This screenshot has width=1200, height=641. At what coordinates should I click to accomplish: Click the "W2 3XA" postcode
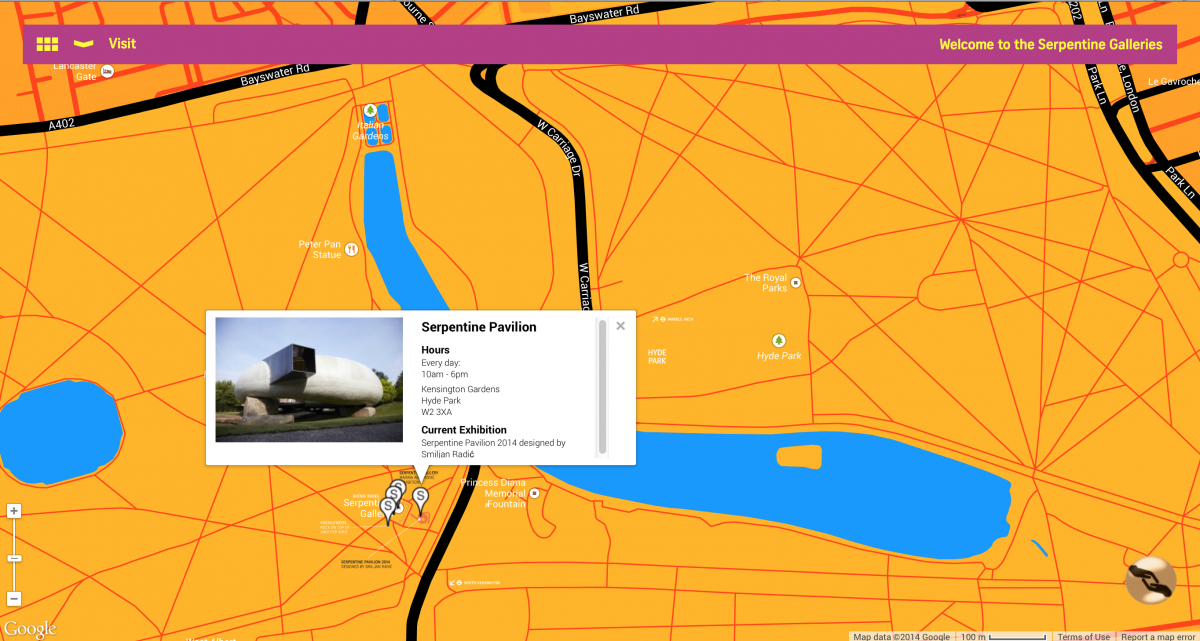coord(437,412)
